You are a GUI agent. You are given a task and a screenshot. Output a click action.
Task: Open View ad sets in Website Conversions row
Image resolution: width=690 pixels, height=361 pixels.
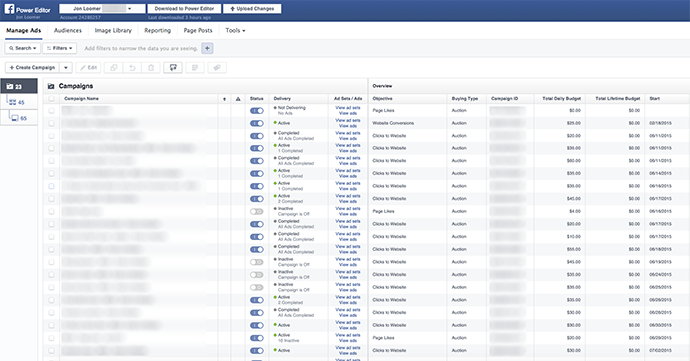click(348, 120)
